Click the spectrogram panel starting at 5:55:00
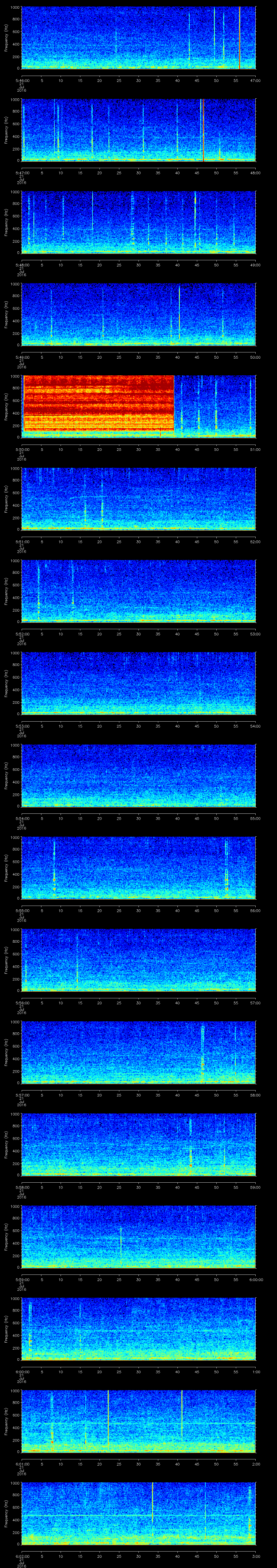Screen dimensions: 277x1568 coord(139,868)
